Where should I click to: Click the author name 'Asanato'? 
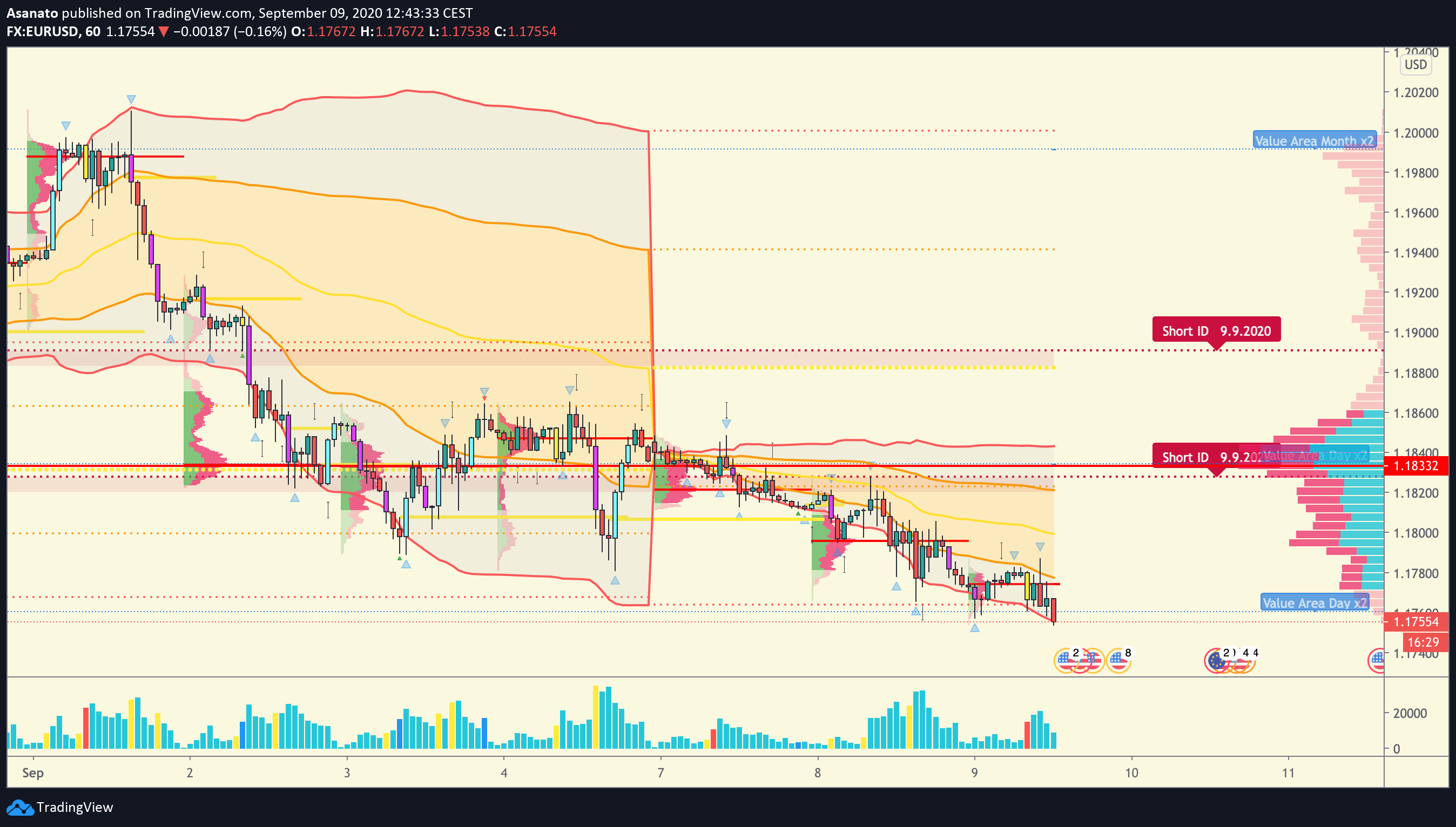point(32,13)
